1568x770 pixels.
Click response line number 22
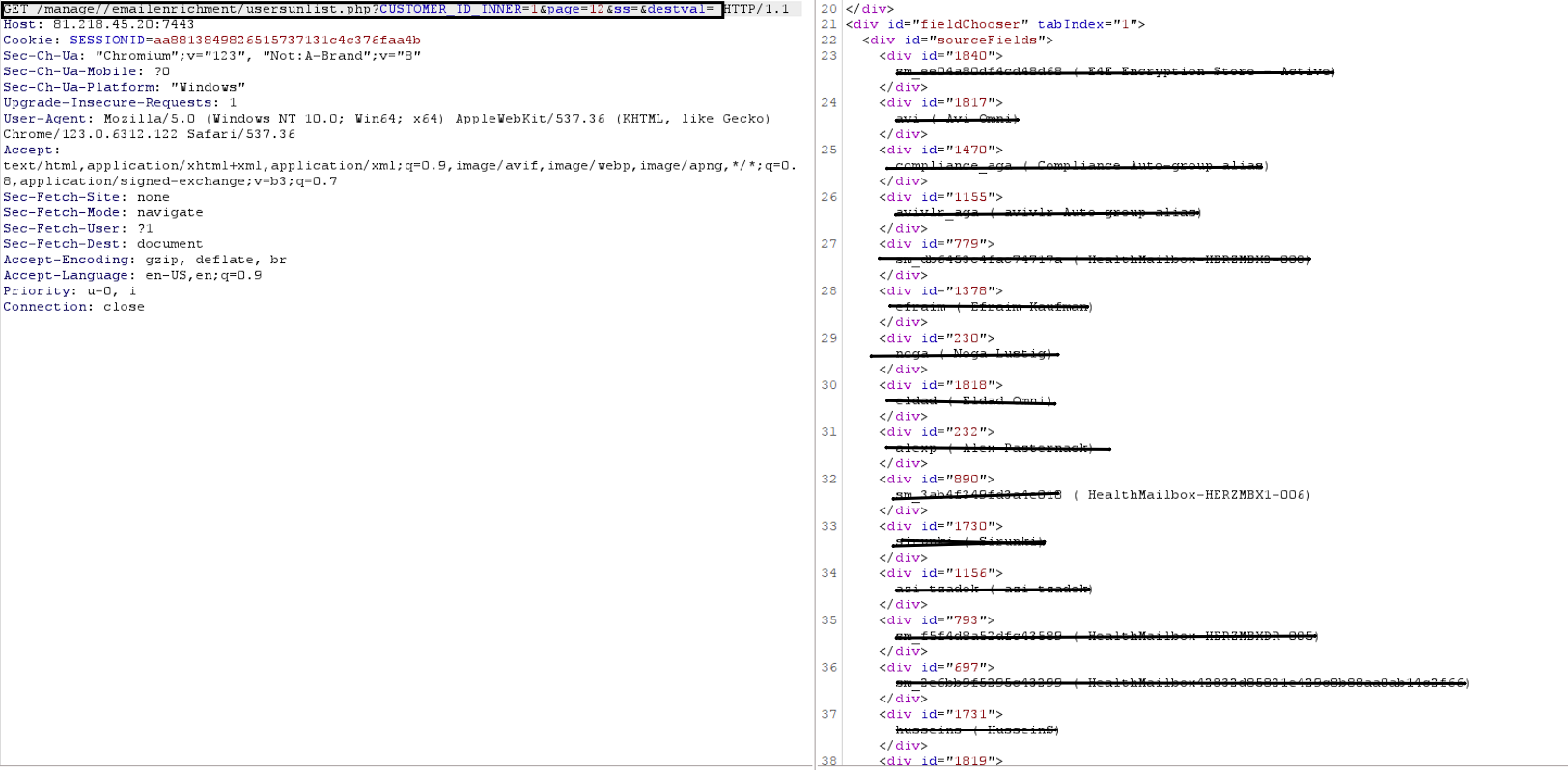pos(829,40)
